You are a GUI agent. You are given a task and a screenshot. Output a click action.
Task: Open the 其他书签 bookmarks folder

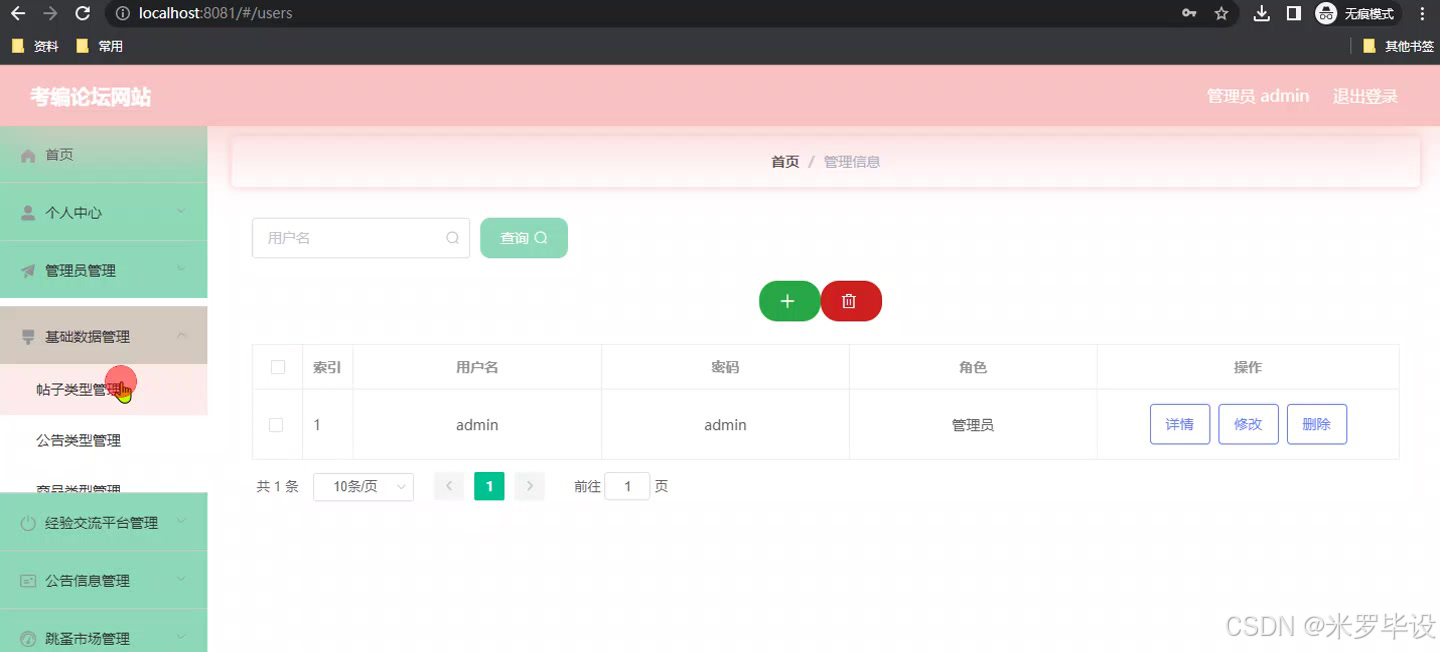[1398, 46]
